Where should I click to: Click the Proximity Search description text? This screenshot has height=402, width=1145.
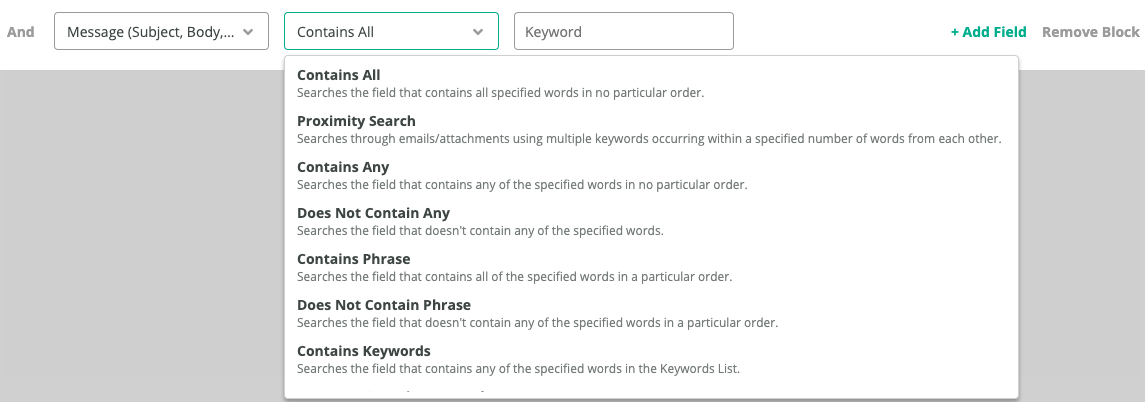coord(648,139)
